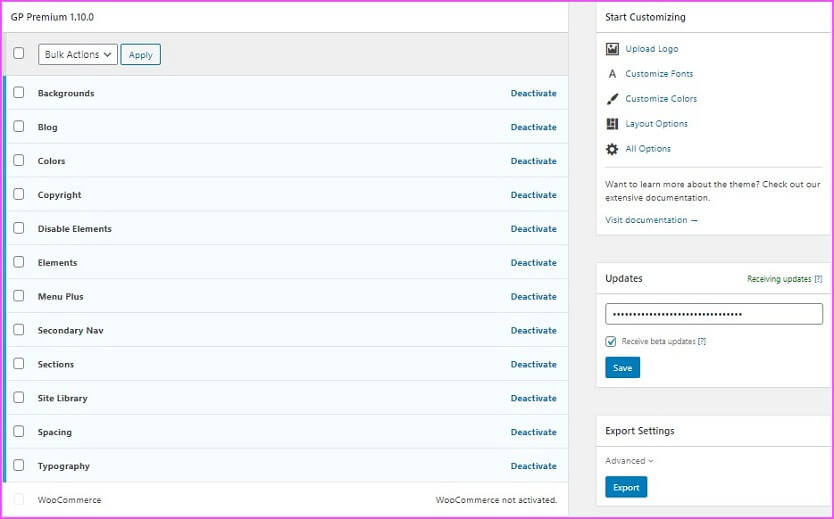Open the Bulk Actions dropdown

pyautogui.click(x=78, y=54)
